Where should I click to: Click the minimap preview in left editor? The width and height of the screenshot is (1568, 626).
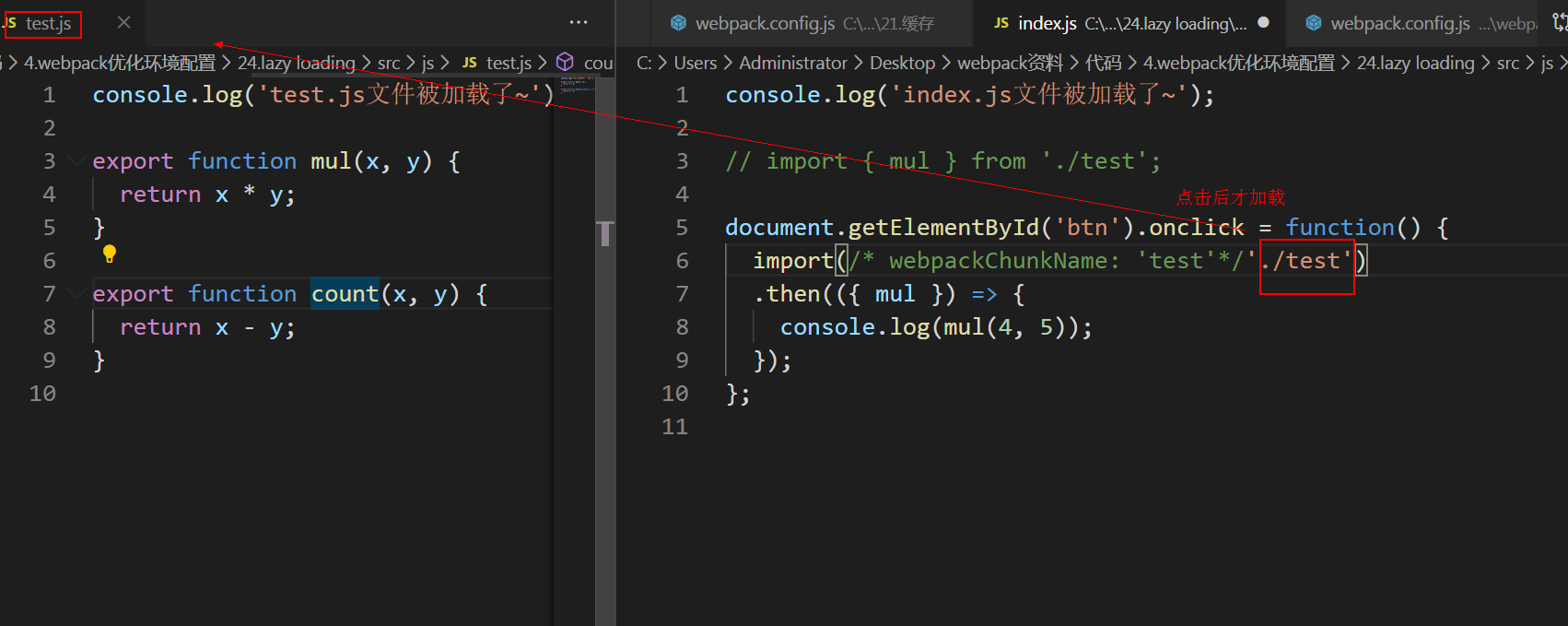coord(578,88)
